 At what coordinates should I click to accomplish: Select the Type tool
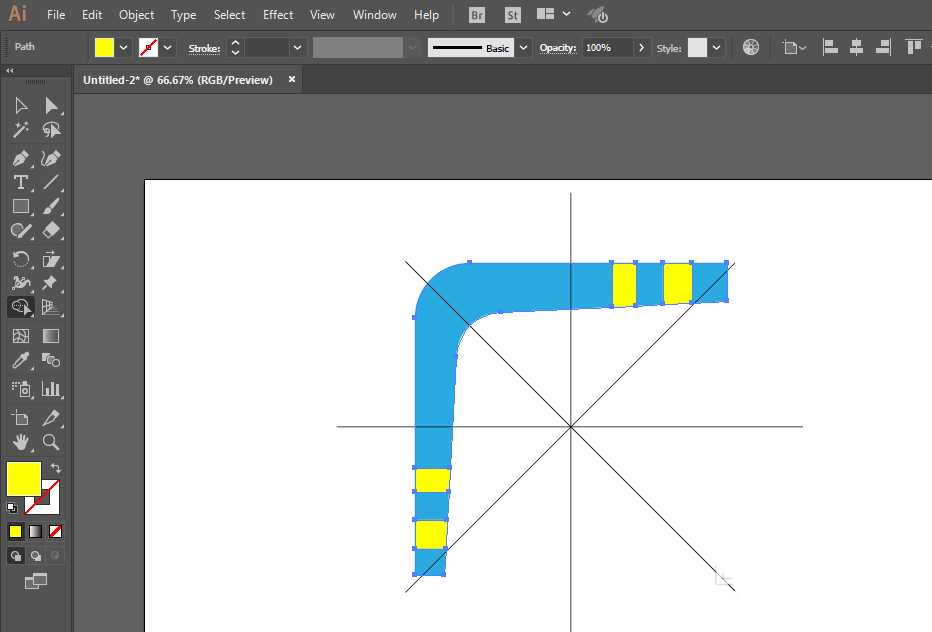(x=20, y=182)
